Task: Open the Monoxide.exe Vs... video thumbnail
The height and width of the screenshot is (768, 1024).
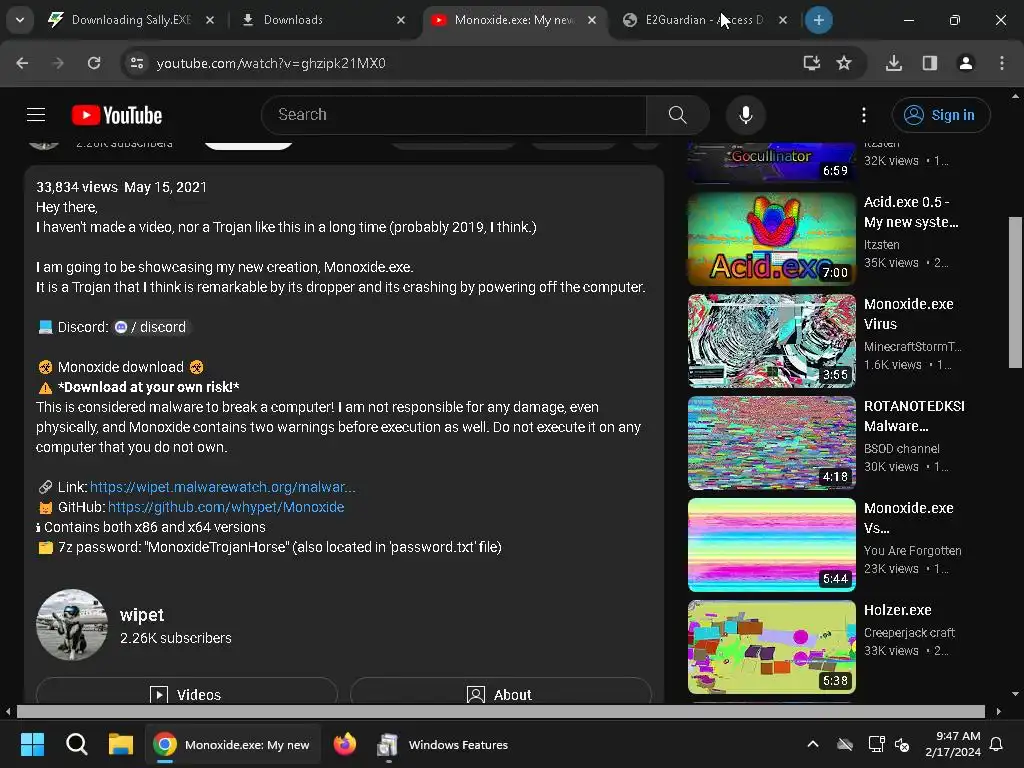Action: pos(772,545)
